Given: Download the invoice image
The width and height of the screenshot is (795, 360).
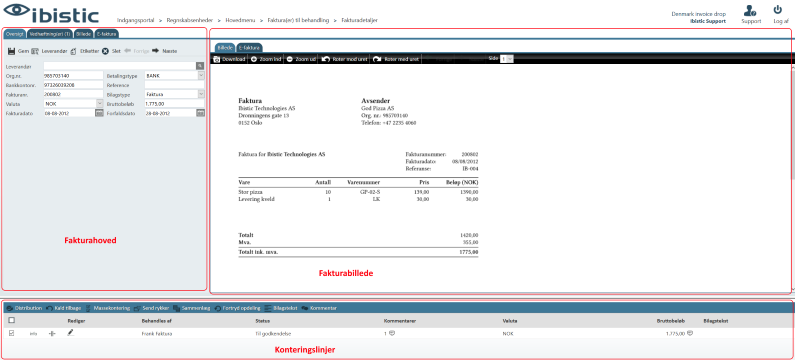Looking at the screenshot, I should (230, 59).
